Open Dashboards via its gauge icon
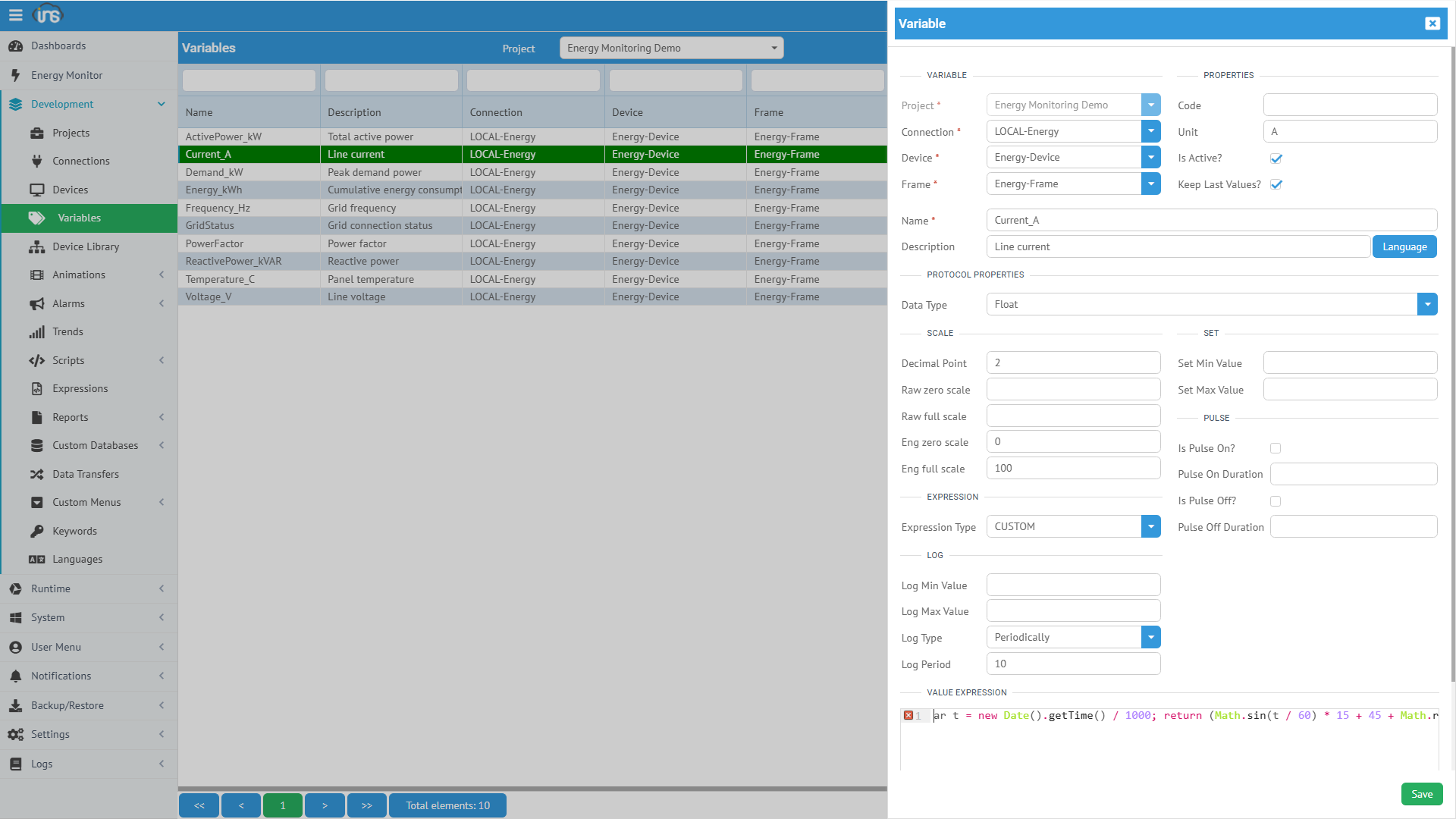Image resolution: width=1456 pixels, height=819 pixels. pyautogui.click(x=15, y=46)
